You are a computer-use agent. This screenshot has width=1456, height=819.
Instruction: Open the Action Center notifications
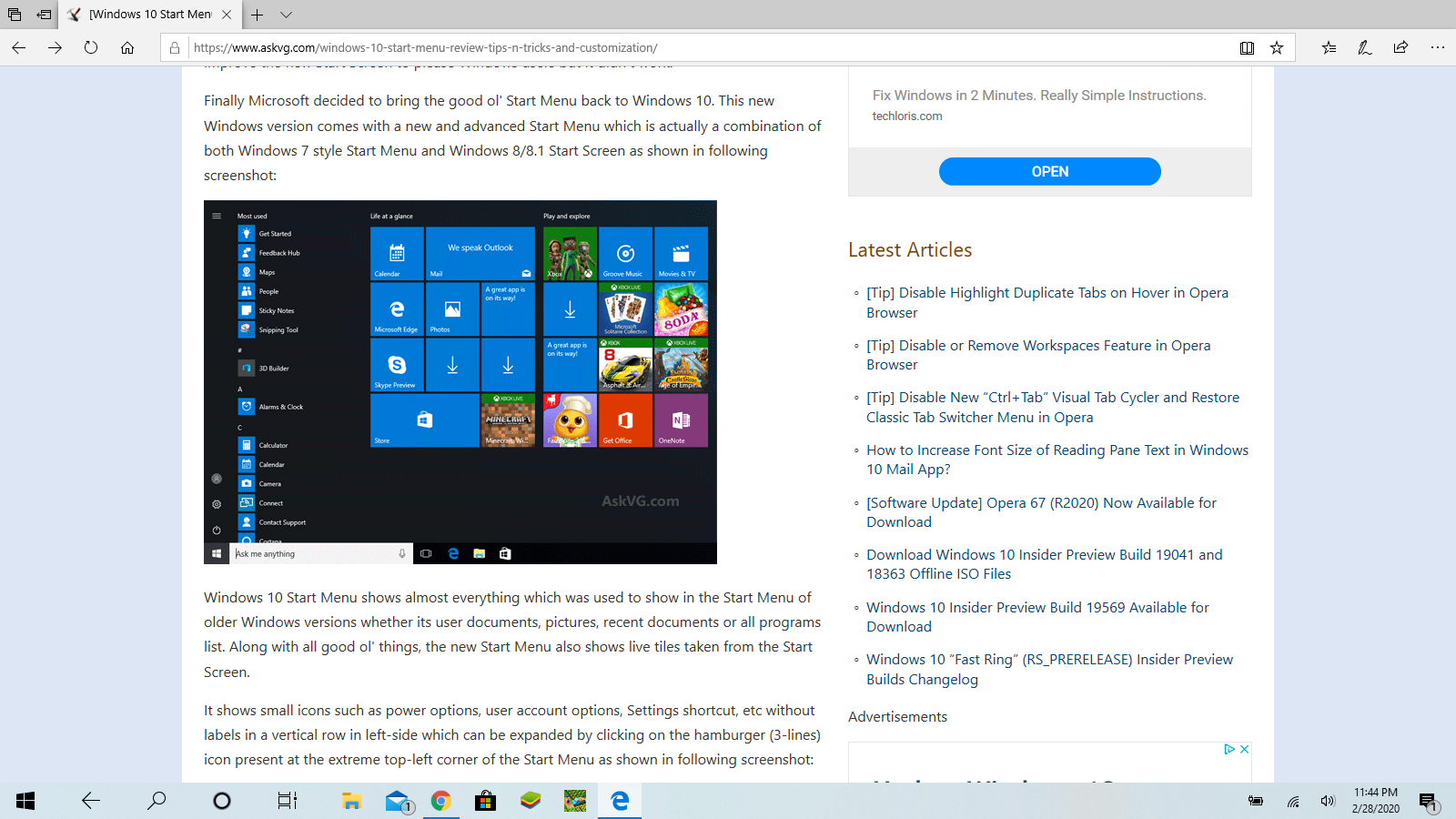tap(1429, 802)
